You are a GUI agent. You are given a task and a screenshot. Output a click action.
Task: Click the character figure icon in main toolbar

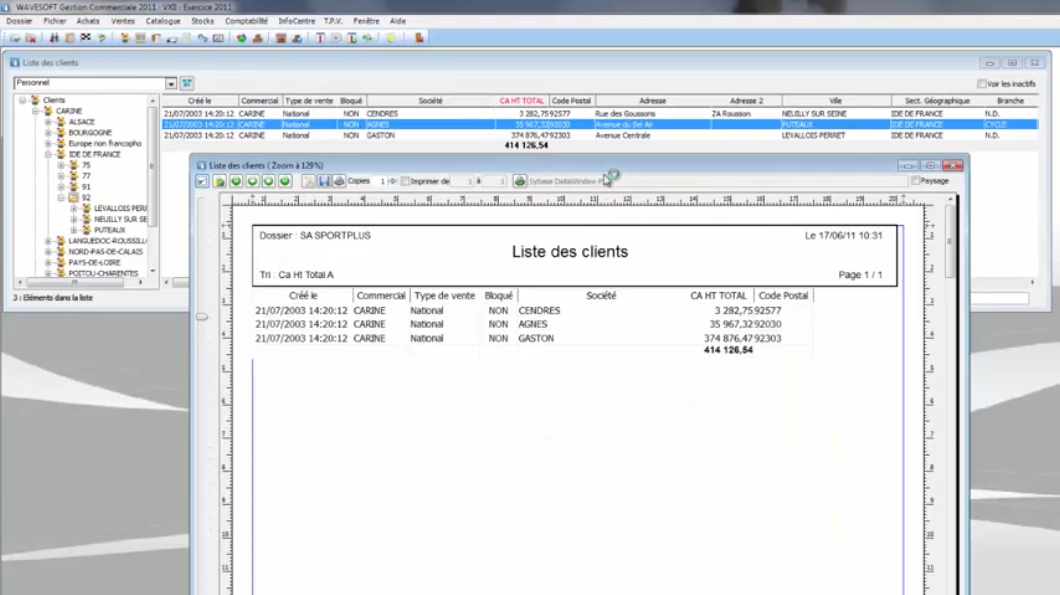pos(125,38)
